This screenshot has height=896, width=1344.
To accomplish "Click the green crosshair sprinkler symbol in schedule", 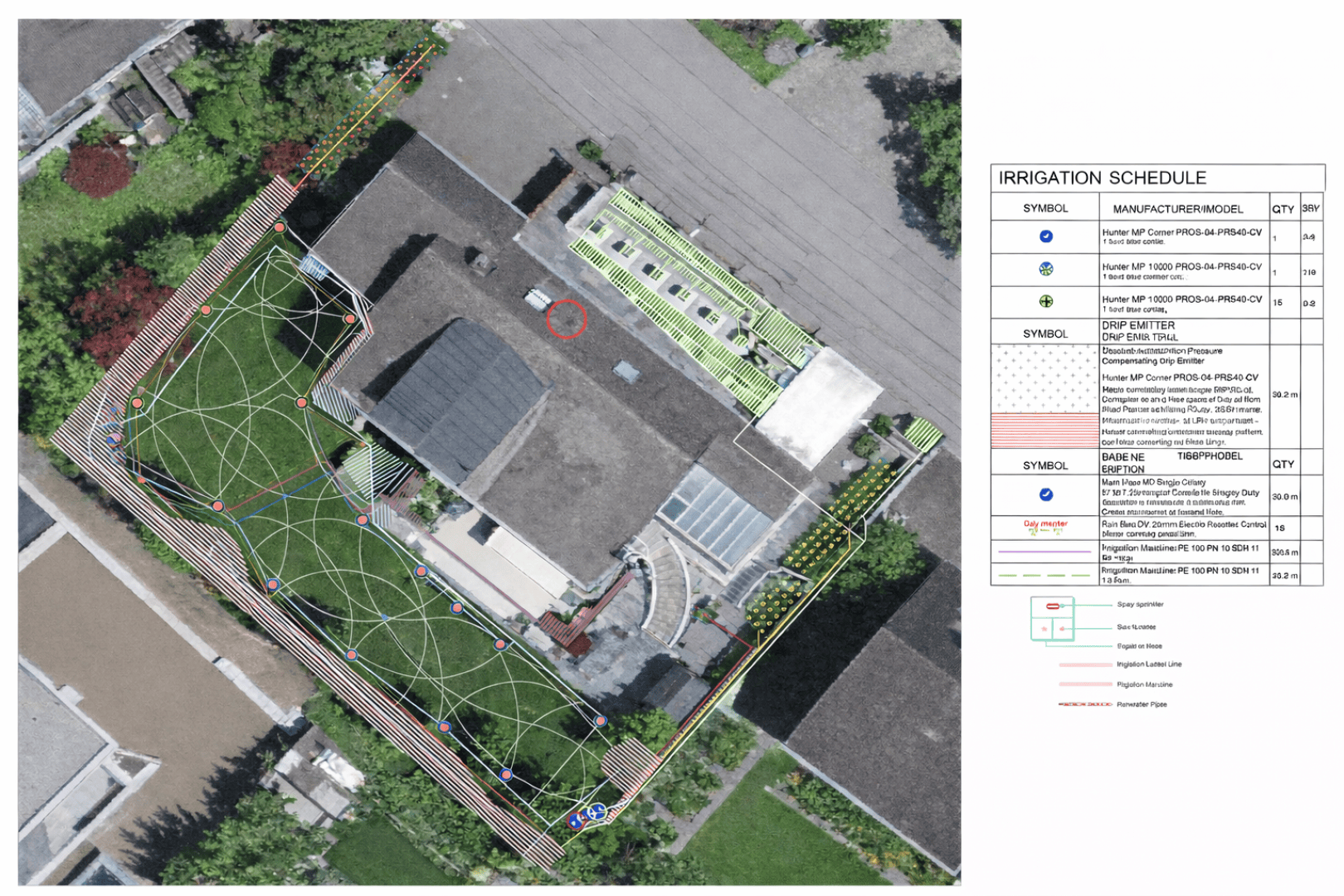I will coord(1045,301).
